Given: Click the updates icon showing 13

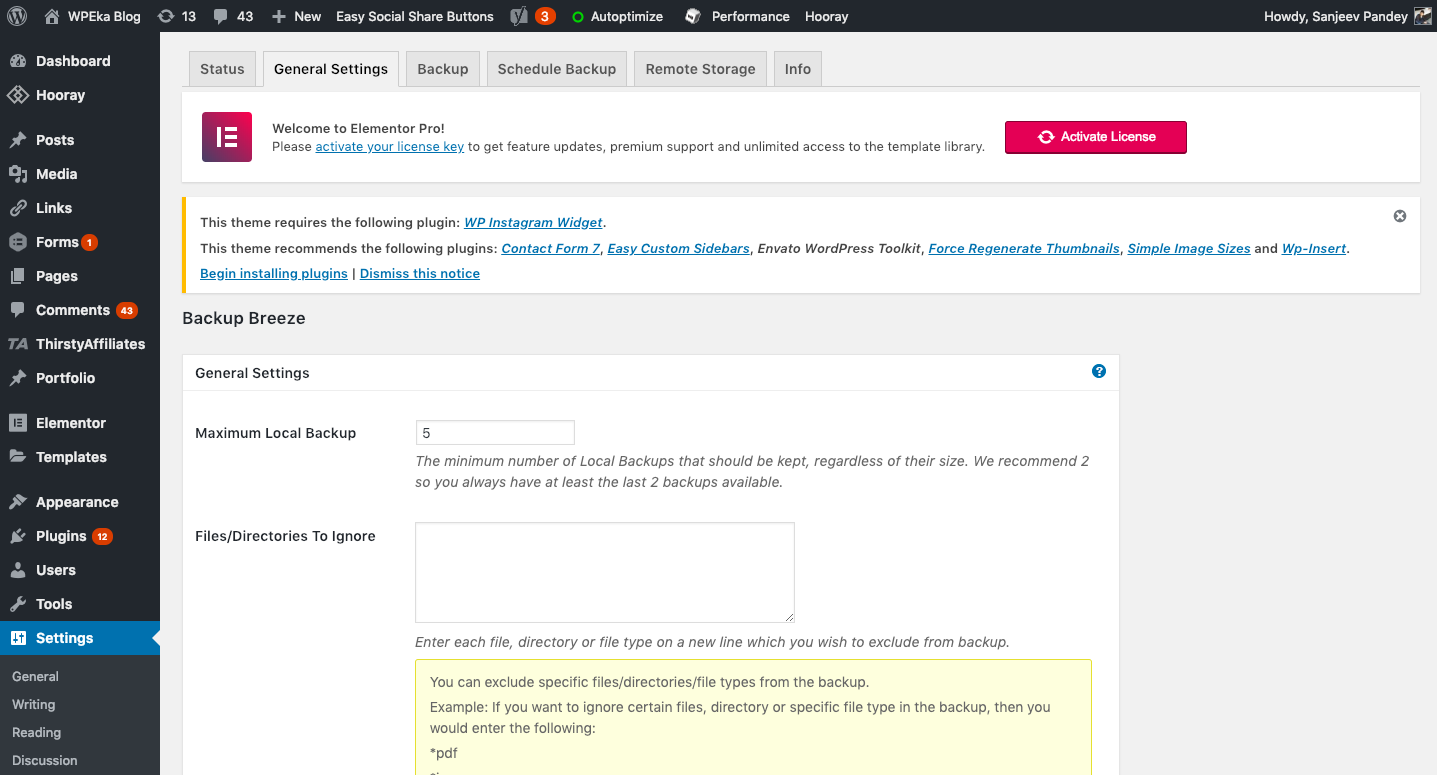Looking at the screenshot, I should (x=166, y=16).
